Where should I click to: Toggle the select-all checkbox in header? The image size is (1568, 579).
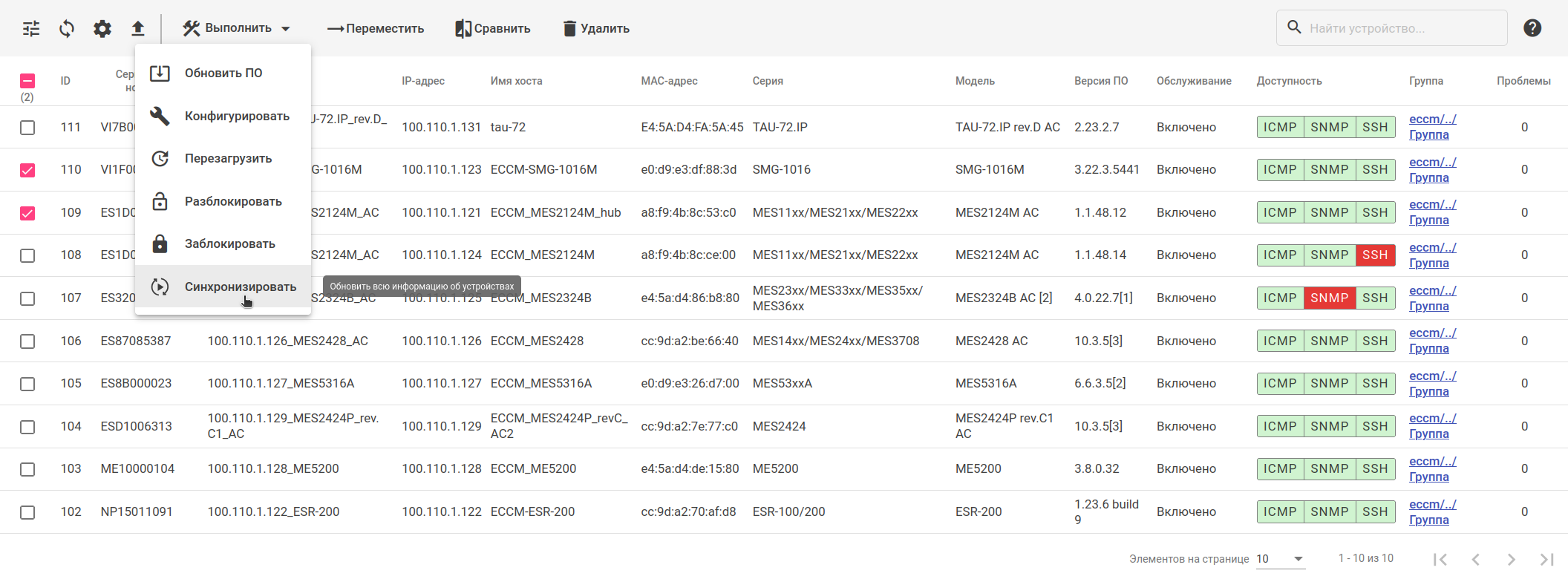pyautogui.click(x=27, y=81)
